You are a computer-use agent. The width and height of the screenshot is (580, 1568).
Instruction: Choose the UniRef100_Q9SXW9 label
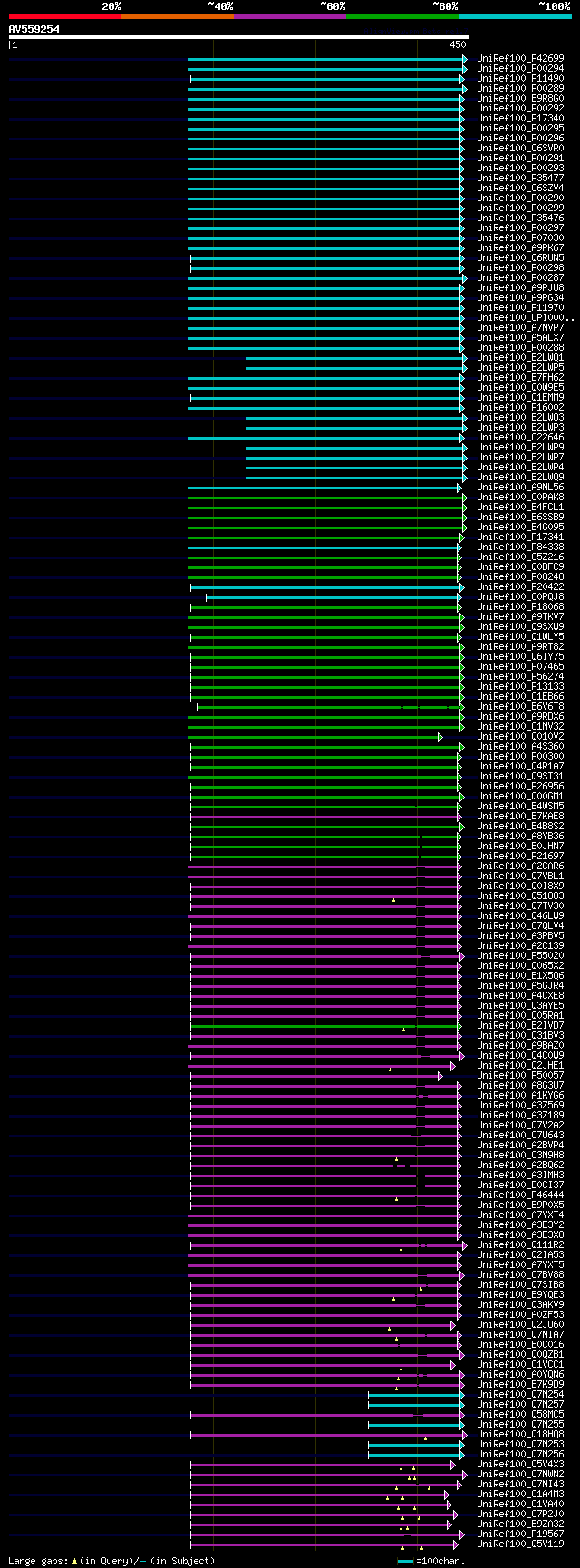tap(520, 627)
